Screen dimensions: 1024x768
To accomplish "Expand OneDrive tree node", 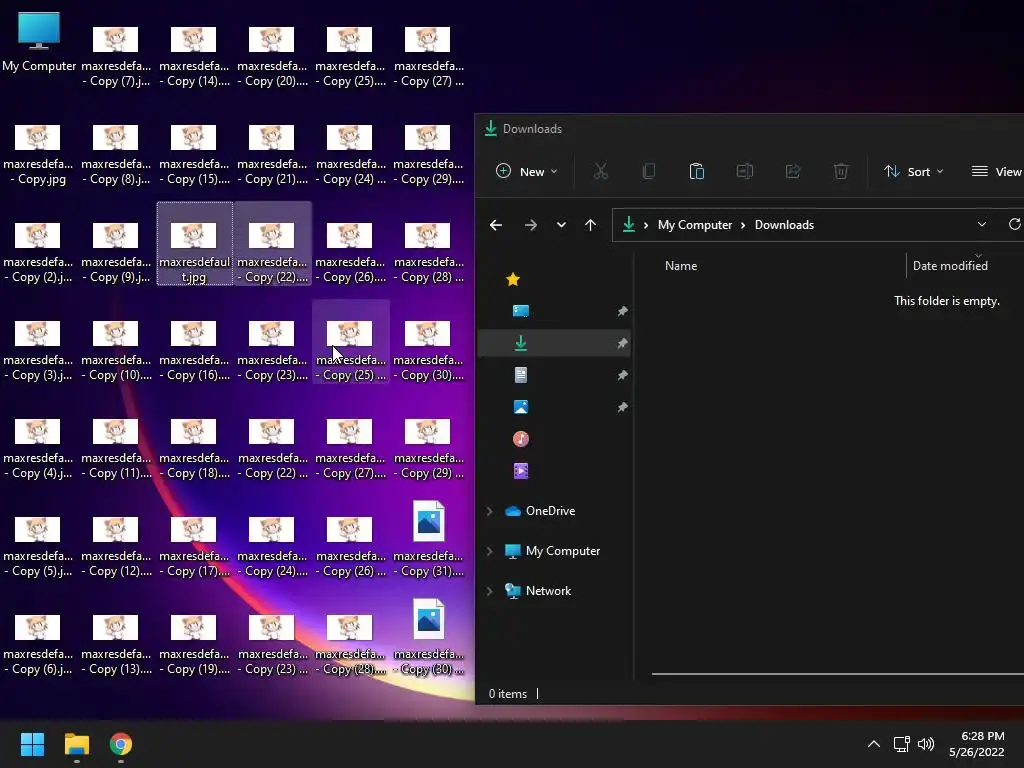I will (489, 511).
